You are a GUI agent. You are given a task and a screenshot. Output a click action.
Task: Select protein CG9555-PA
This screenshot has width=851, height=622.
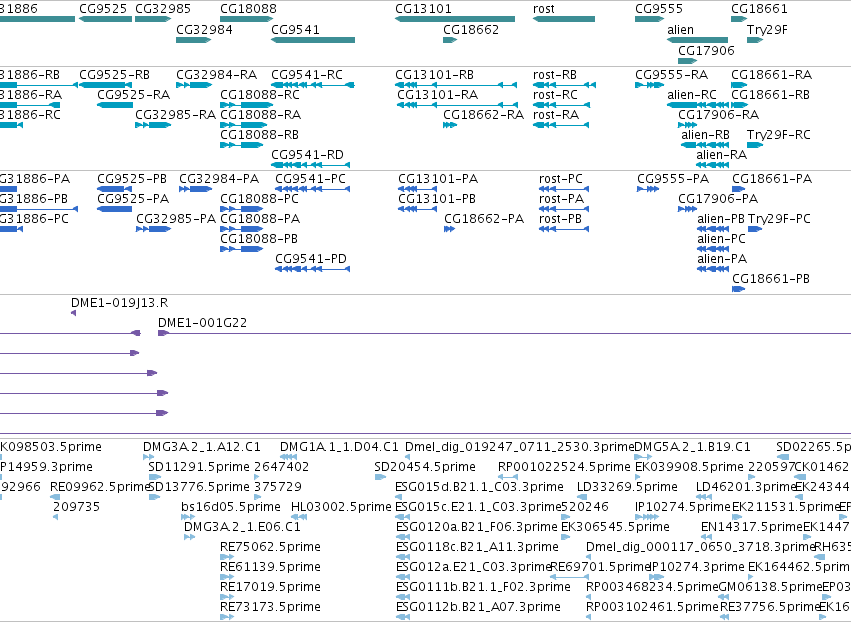point(648,189)
